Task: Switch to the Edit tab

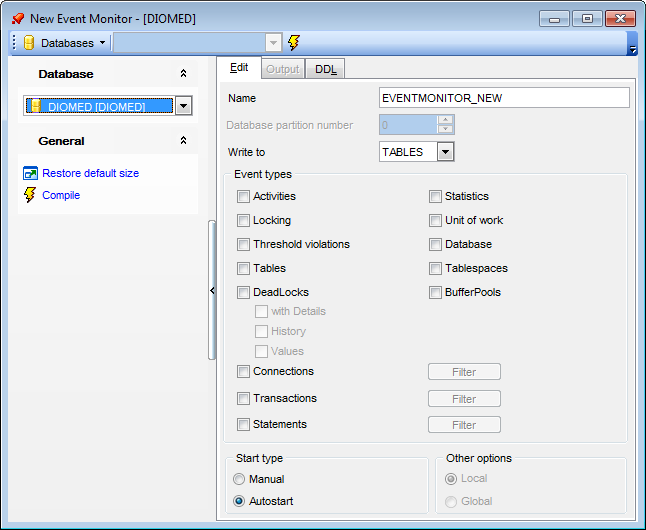Action: (x=239, y=68)
